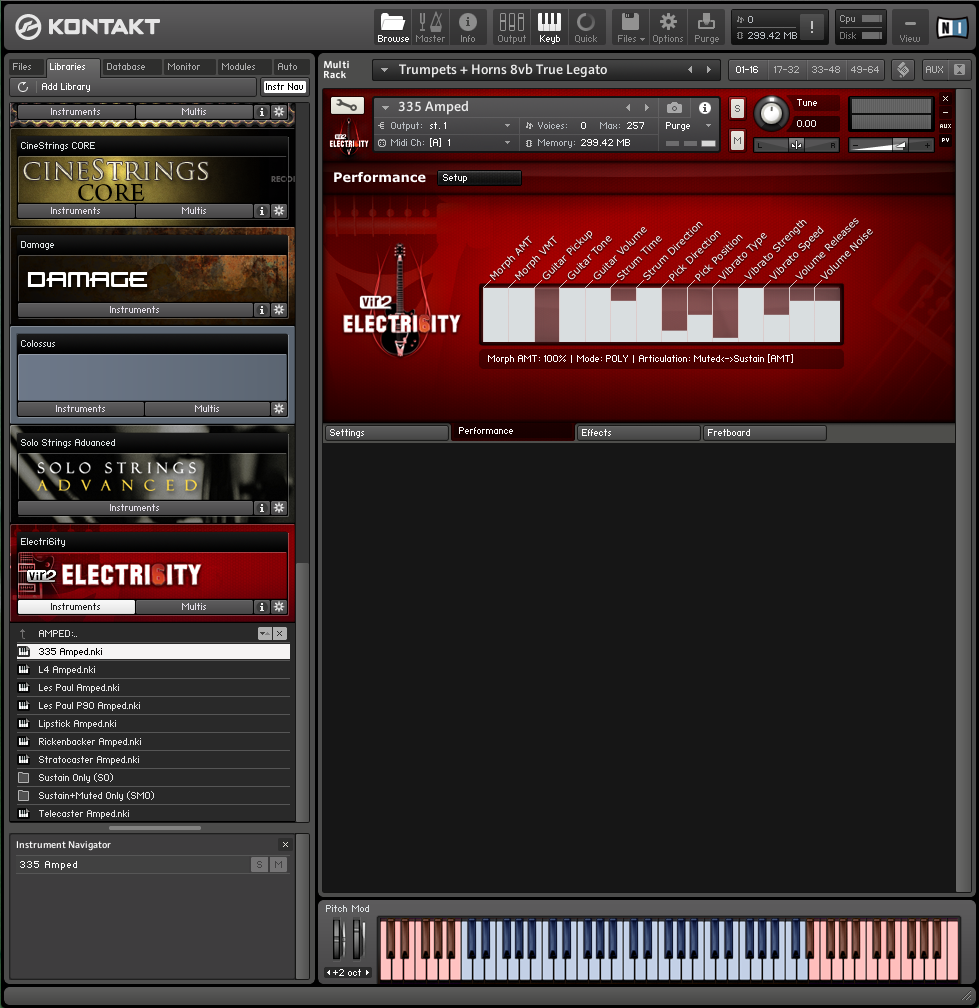Show Damage Instruments
This screenshot has height=1008, width=979.
(x=134, y=310)
